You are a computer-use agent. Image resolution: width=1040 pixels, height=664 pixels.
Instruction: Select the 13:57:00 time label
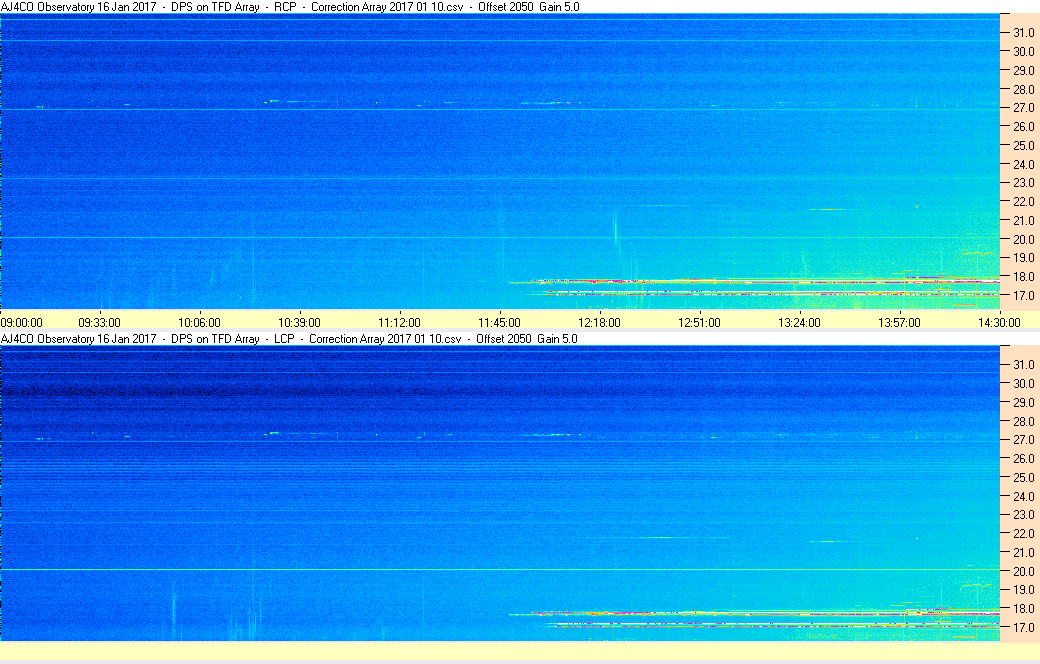[899, 322]
